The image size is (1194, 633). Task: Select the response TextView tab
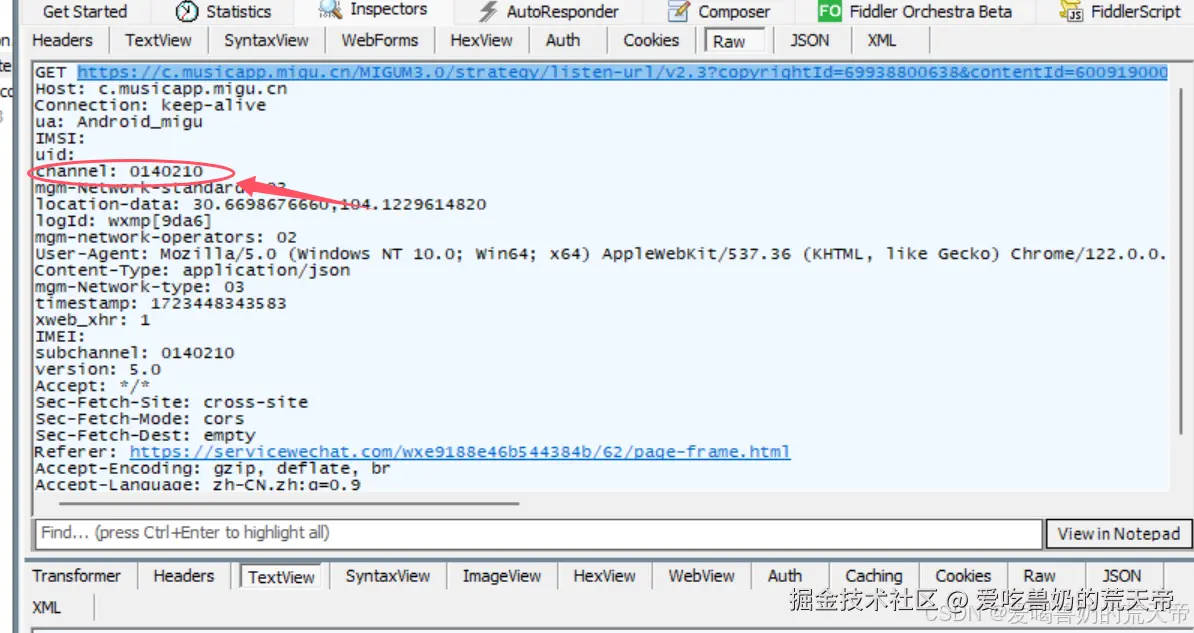tap(281, 577)
